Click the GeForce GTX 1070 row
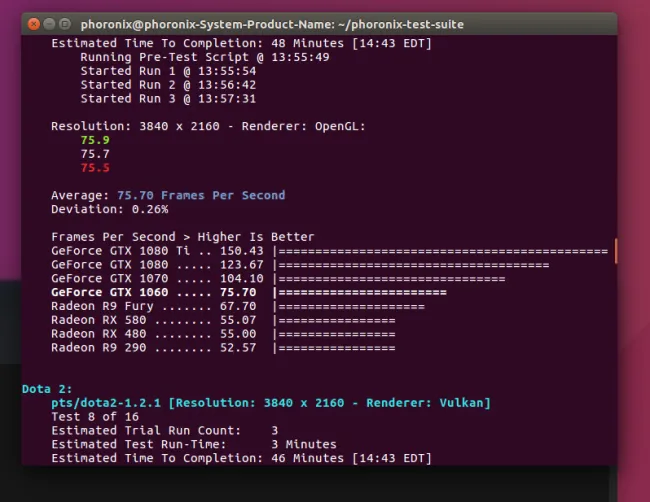This screenshot has height=502, width=650. click(x=278, y=279)
